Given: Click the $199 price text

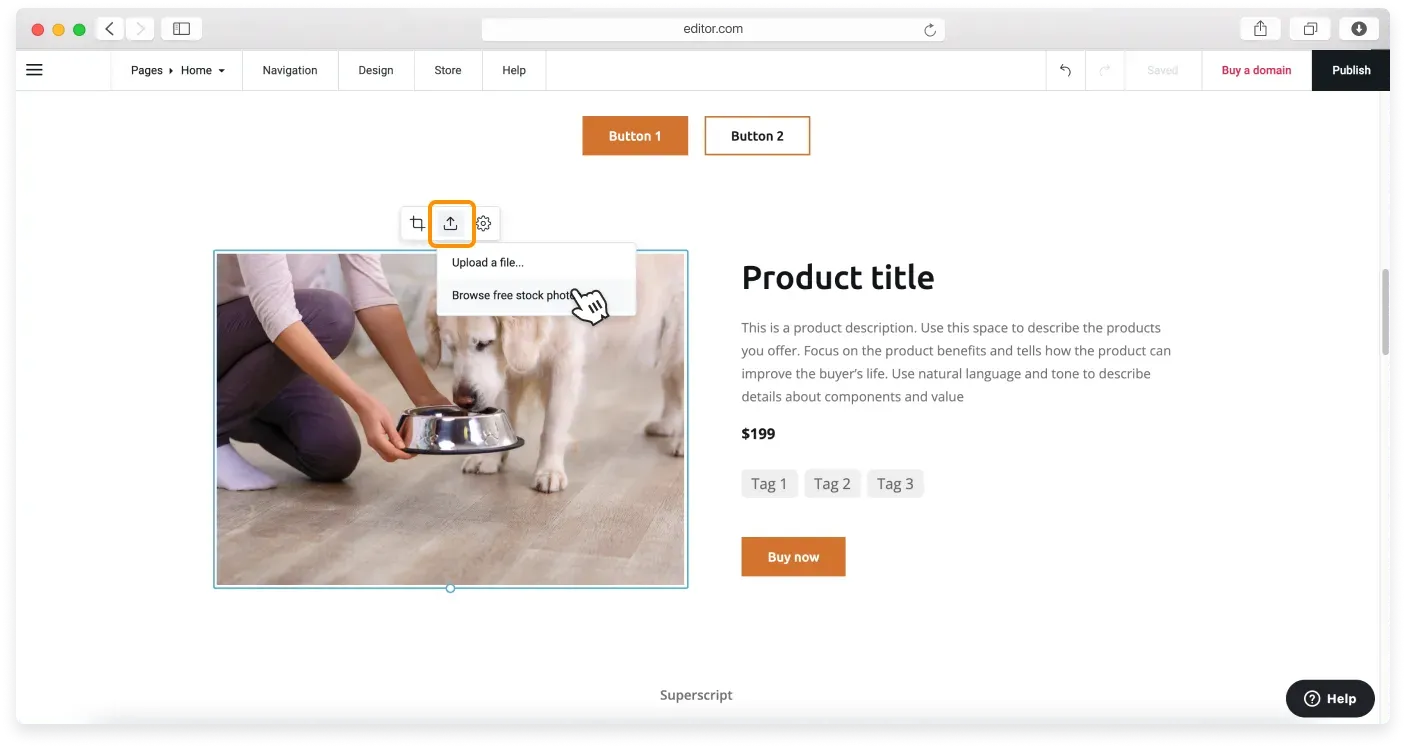Looking at the screenshot, I should point(758,434).
